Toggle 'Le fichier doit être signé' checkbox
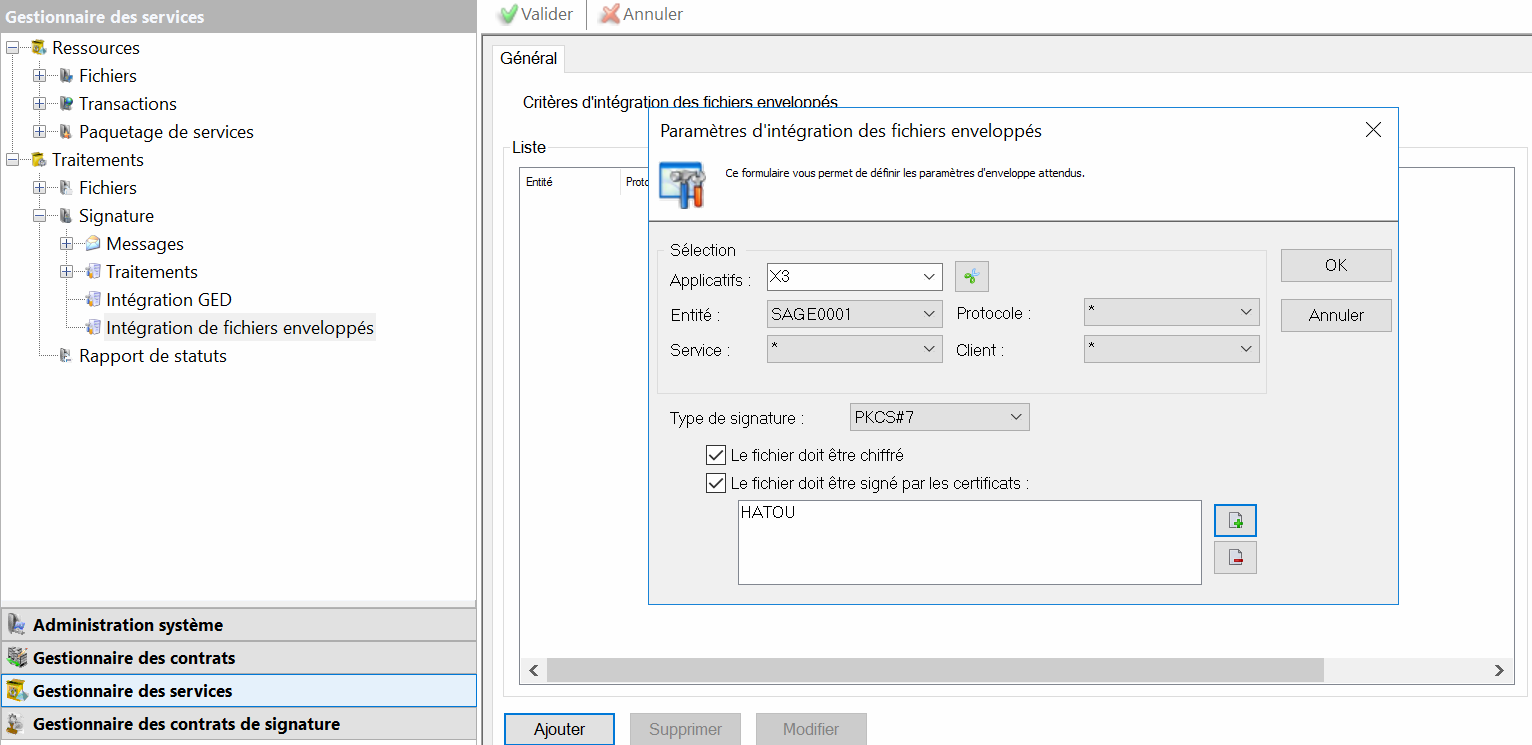The image size is (1532, 745). [x=715, y=483]
